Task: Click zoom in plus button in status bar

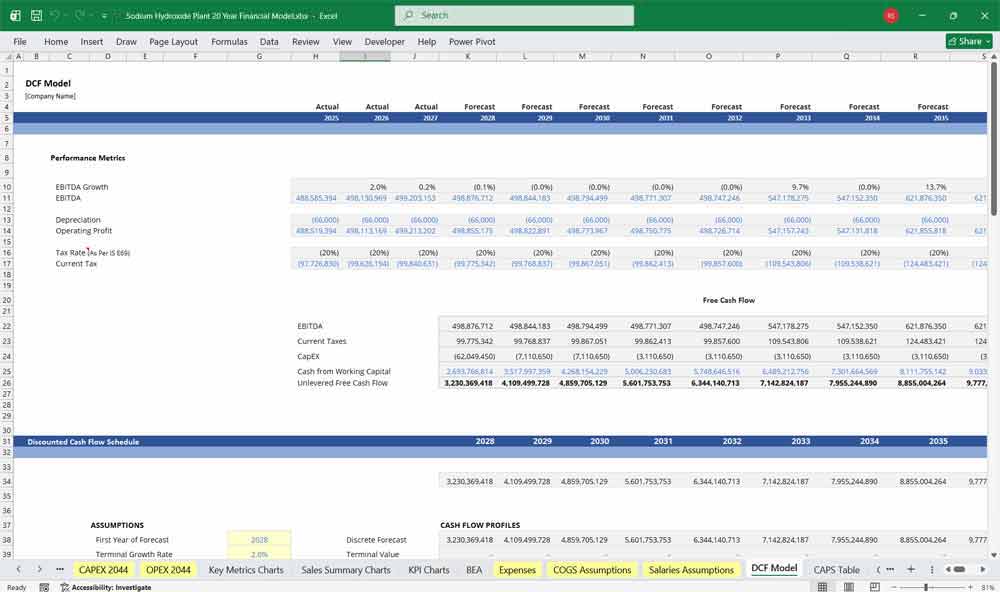Action: (x=970, y=585)
